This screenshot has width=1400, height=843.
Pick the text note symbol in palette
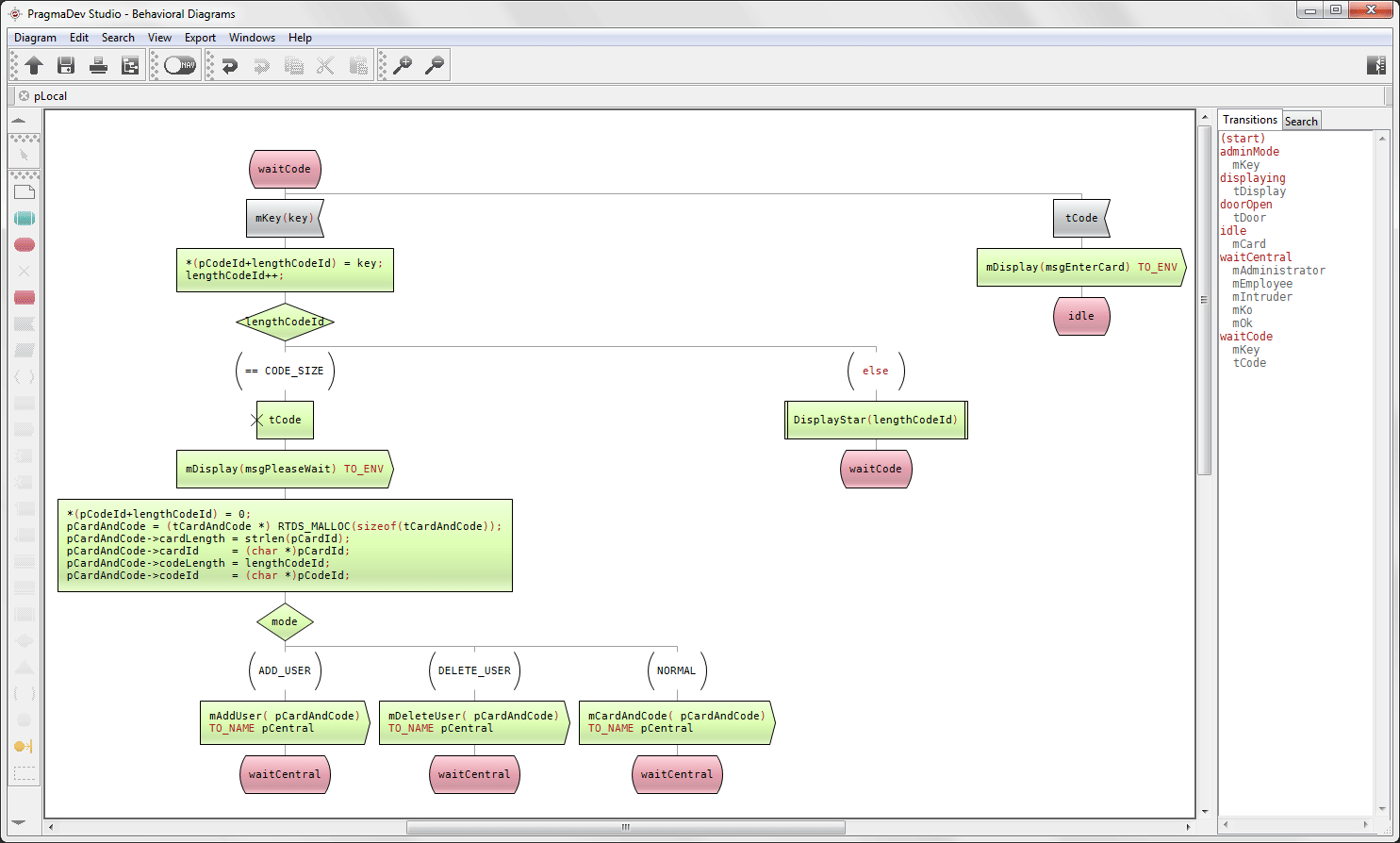tap(25, 192)
